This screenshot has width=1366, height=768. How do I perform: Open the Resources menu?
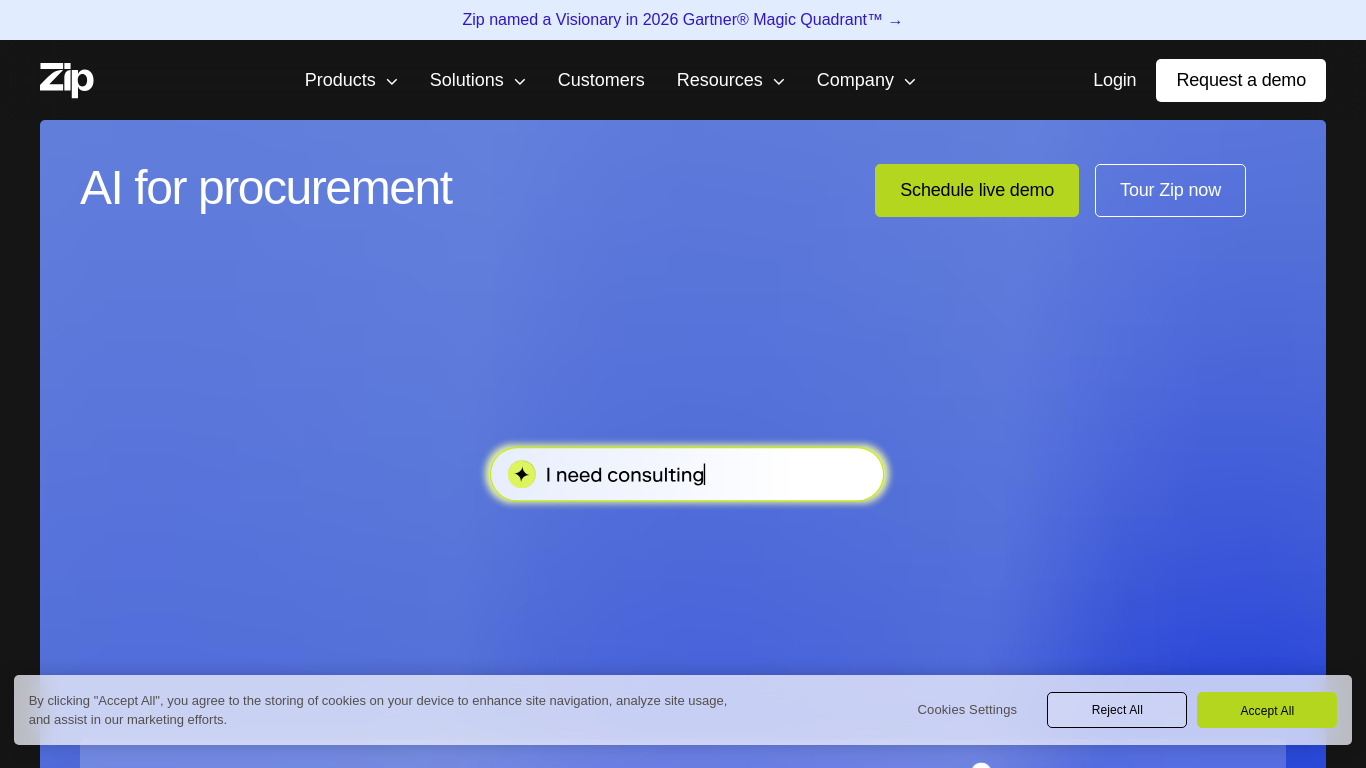point(731,80)
